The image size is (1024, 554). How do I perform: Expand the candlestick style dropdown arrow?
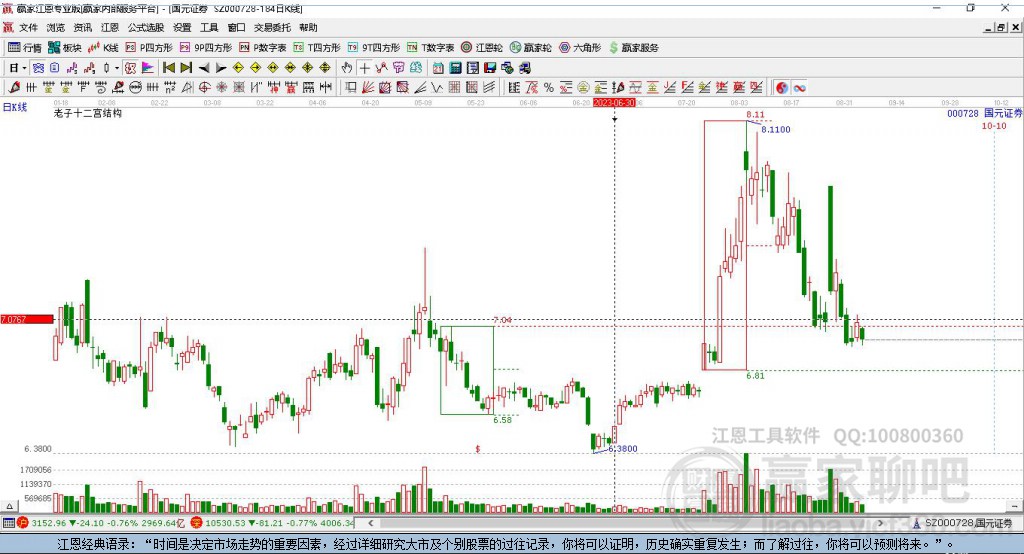(x=117, y=68)
